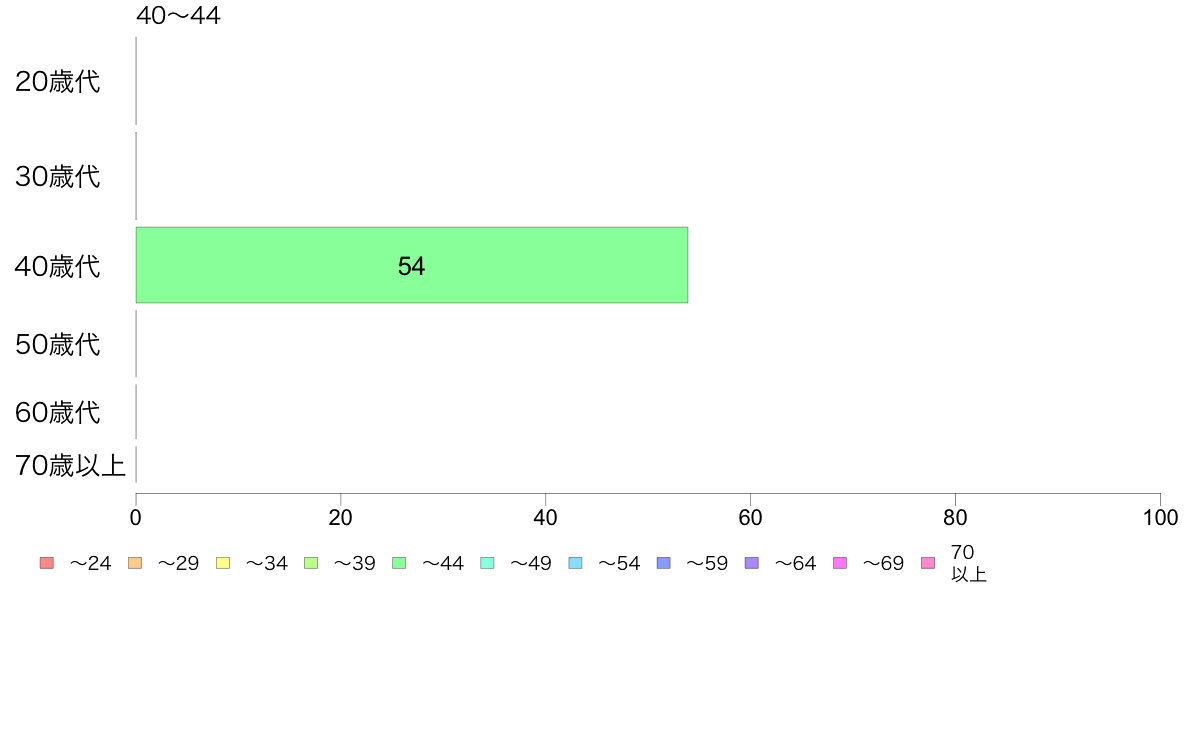Click the 50歳代 axis label
This screenshot has height=736, width=1188.
[x=58, y=345]
